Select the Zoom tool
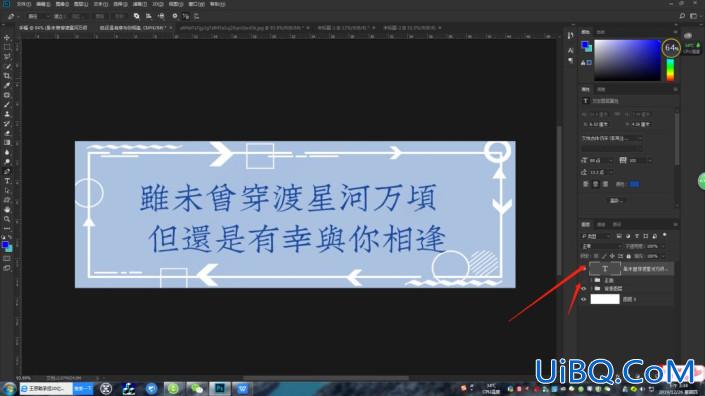705x396 pixels. coord(7,219)
